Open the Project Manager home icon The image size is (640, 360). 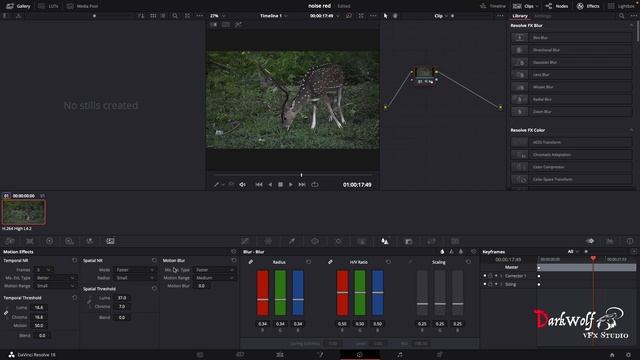point(612,355)
